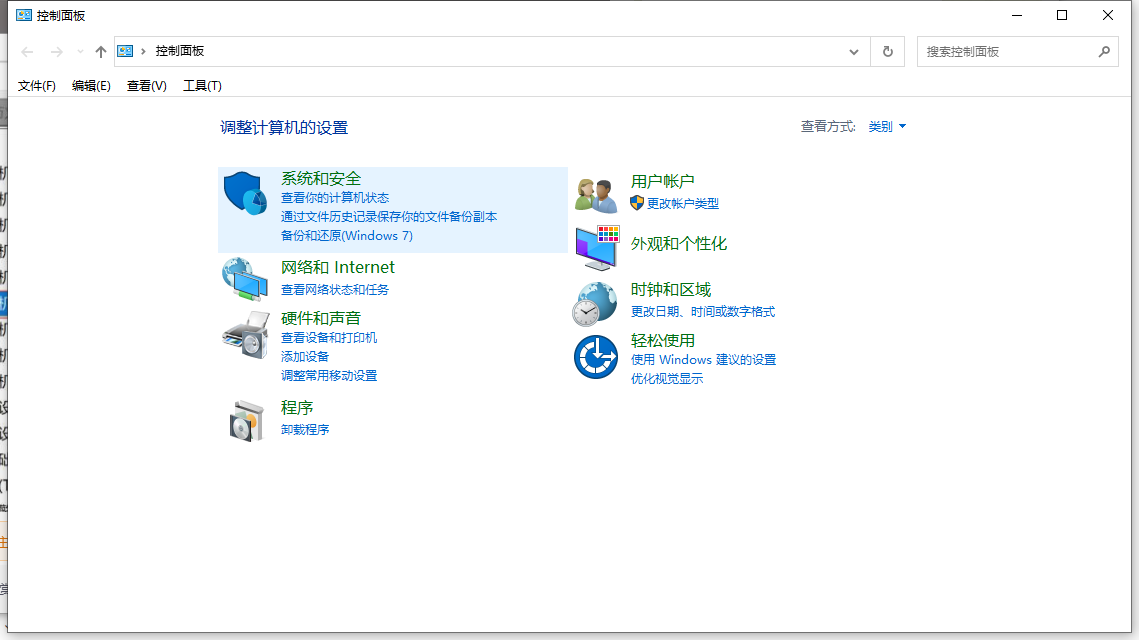Viewport: 1139px width, 640px height.
Task: Click the Network and Internet globe icon
Action: [x=245, y=279]
